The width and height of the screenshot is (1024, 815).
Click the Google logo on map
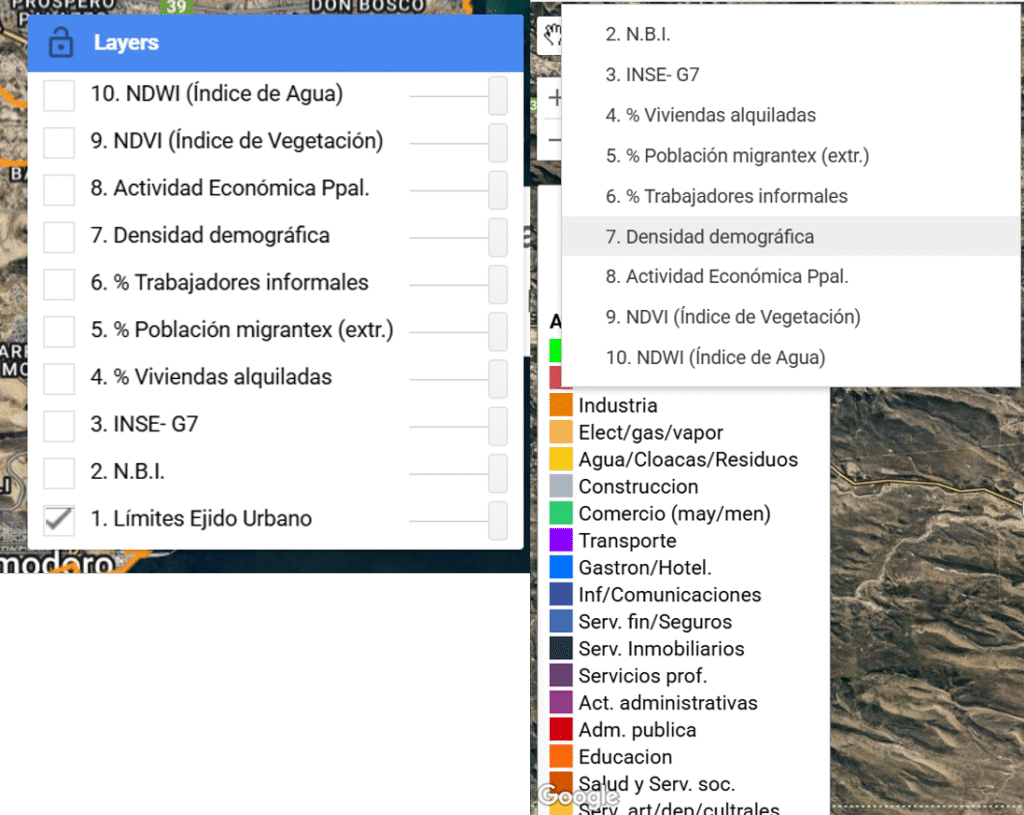click(x=578, y=795)
